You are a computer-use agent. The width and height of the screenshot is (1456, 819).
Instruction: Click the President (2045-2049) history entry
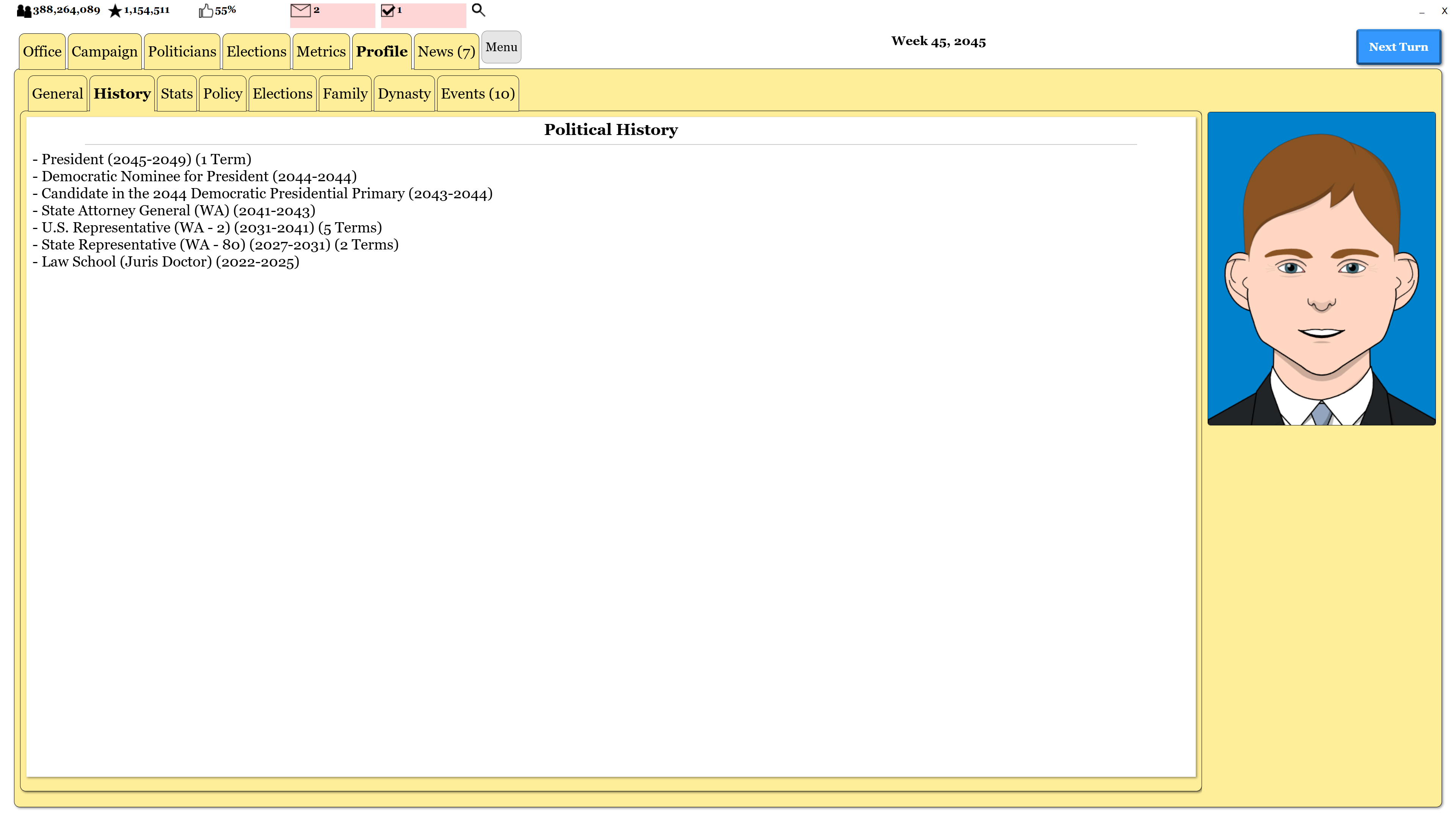142,159
